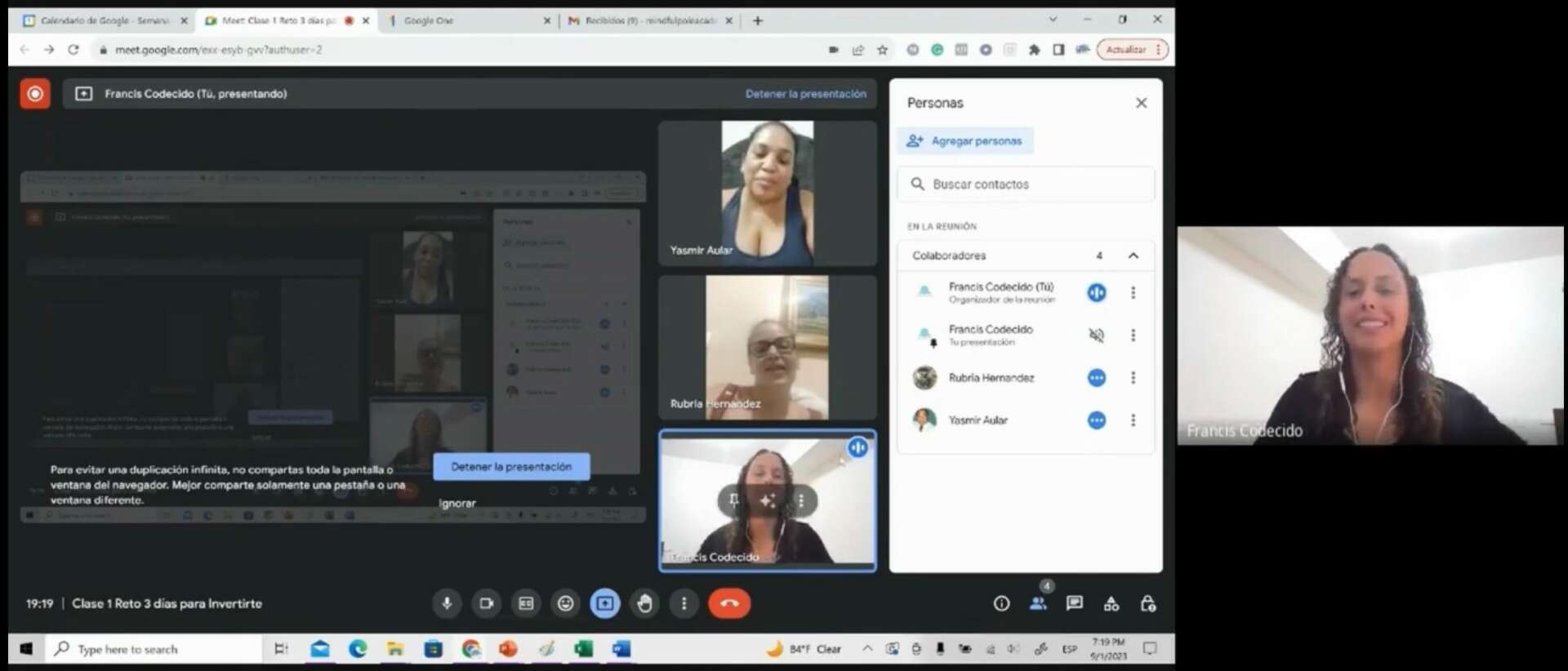Collapse the Colaboradores list
The width and height of the screenshot is (1568, 671).
(1133, 256)
